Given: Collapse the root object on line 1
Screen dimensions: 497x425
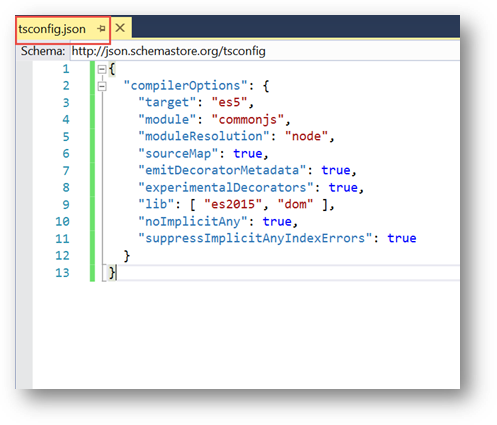Looking at the screenshot, I should click(x=102, y=69).
